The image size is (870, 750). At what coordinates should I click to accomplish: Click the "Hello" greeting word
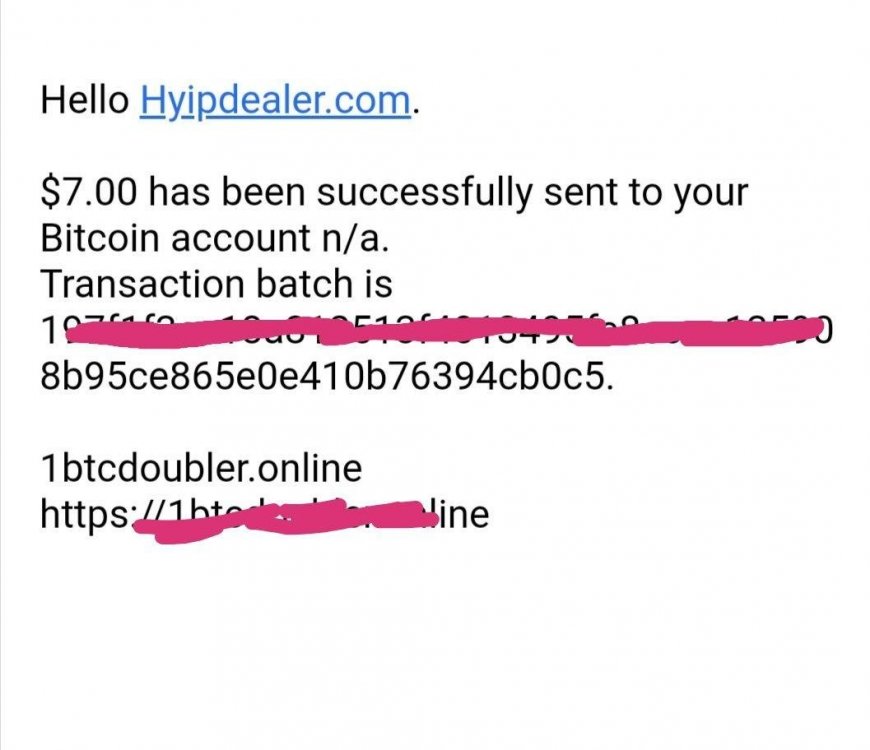coord(84,100)
